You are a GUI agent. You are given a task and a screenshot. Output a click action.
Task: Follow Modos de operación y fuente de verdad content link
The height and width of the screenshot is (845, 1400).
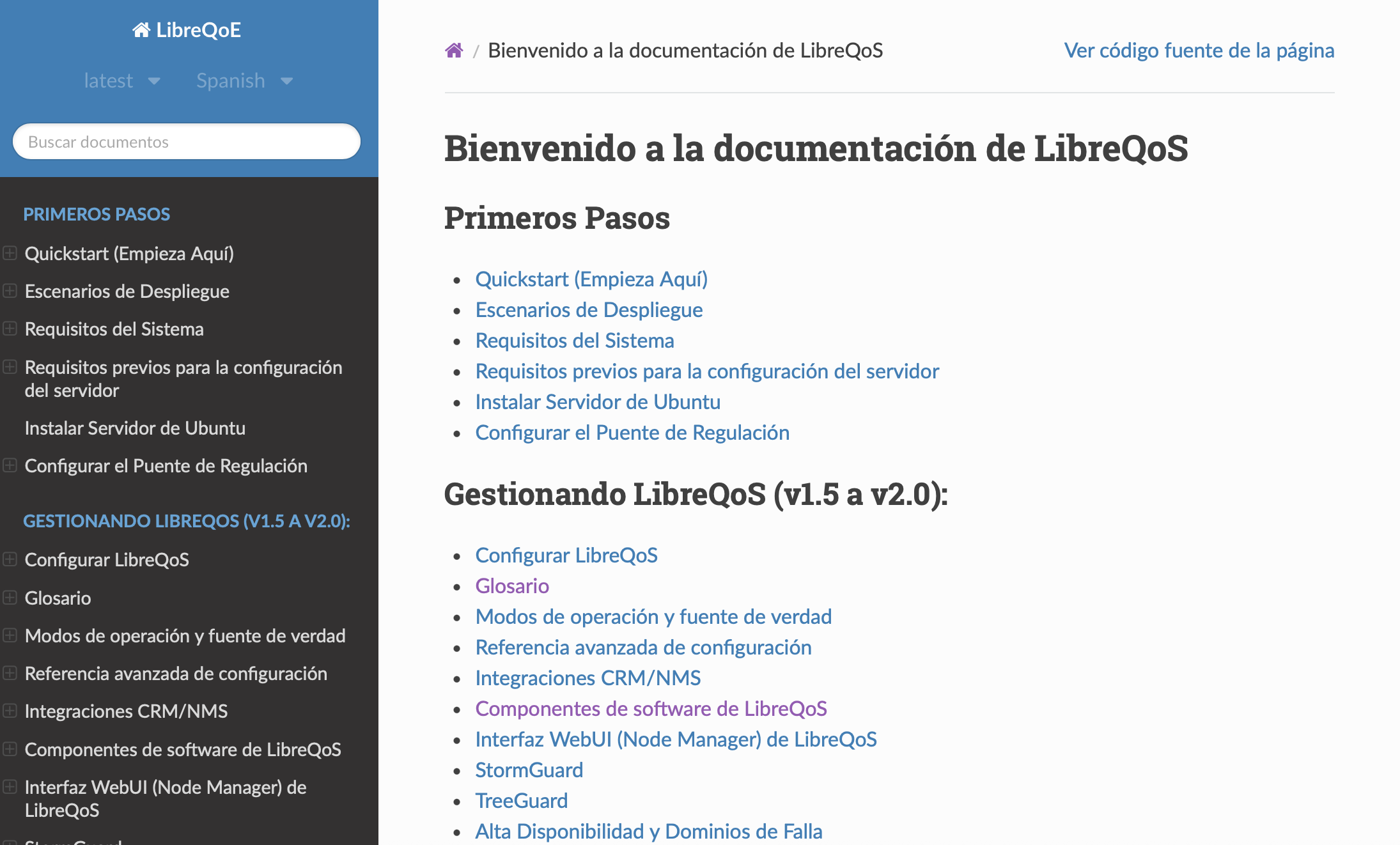coord(653,617)
